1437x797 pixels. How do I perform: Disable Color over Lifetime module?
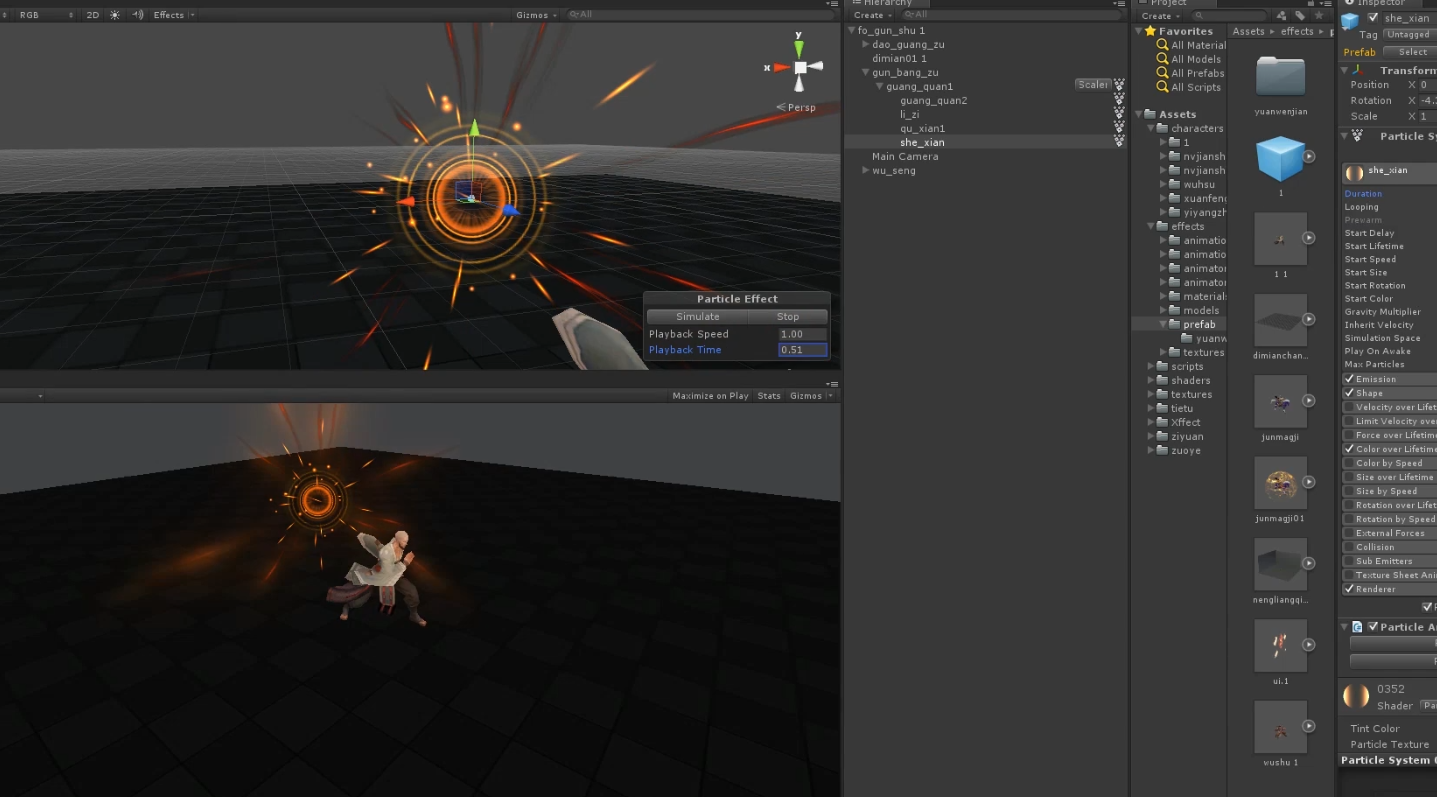(1349, 449)
